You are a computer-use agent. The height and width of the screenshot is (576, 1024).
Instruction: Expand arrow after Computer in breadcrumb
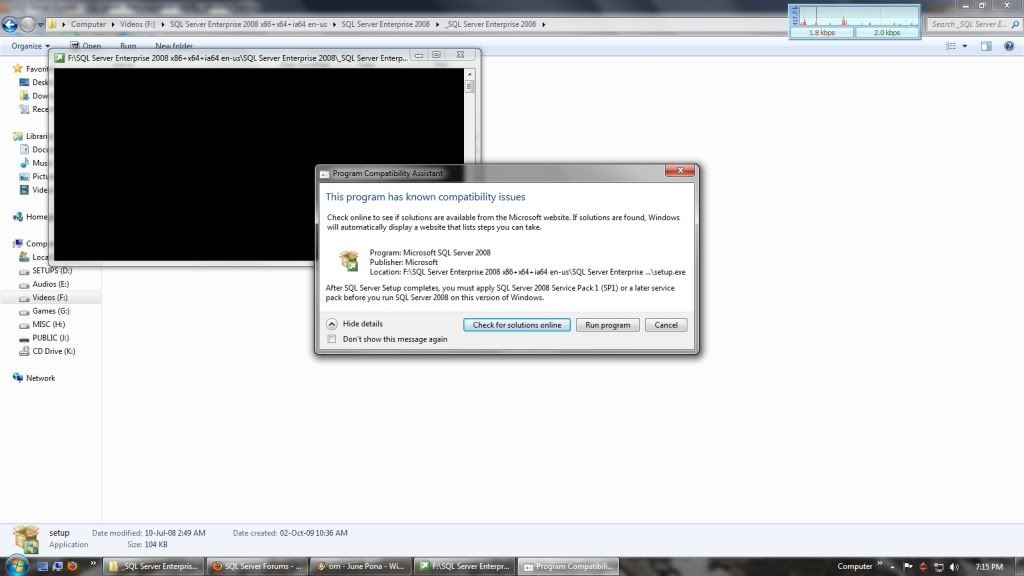click(113, 24)
